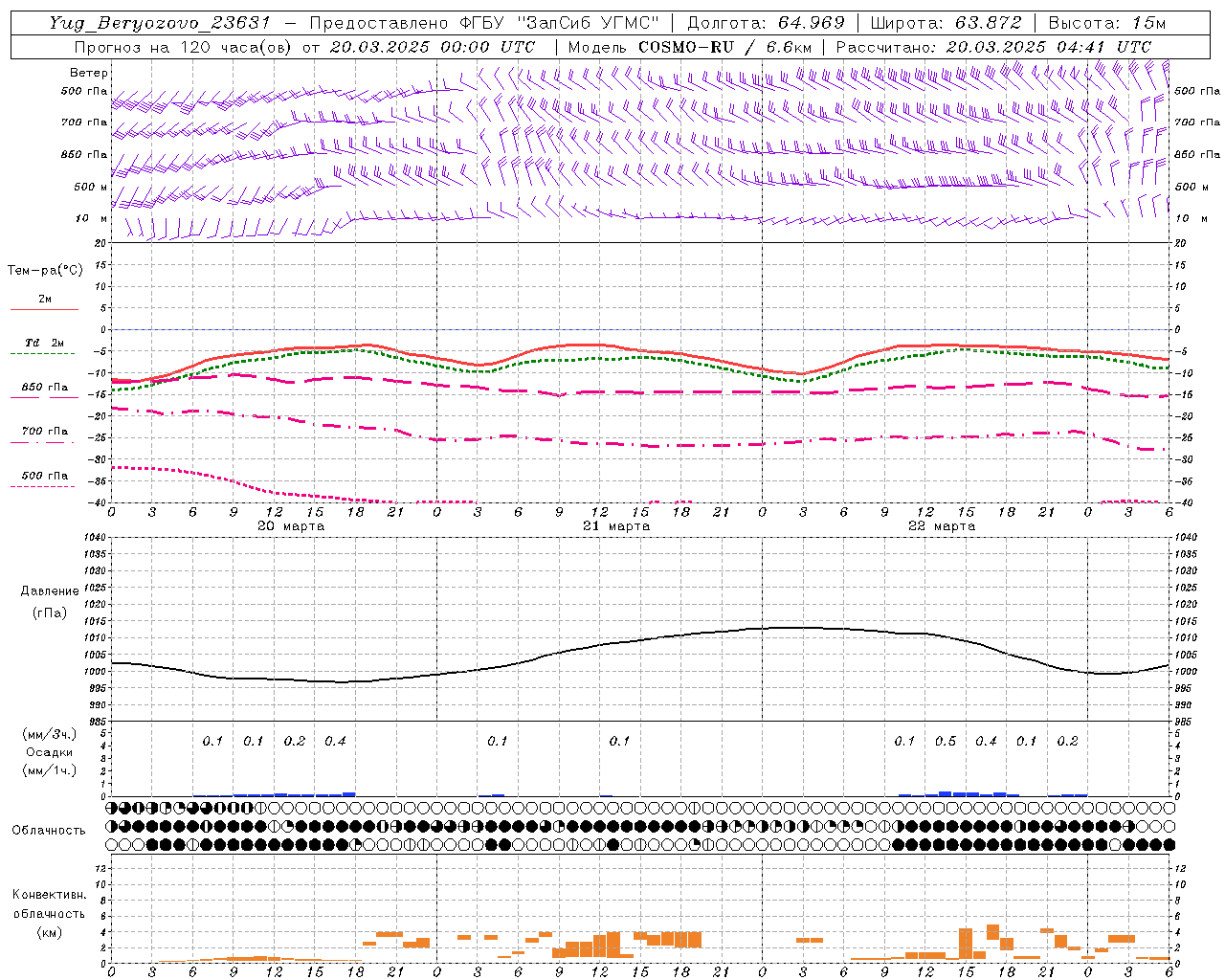Viewport: 1225px width, 980px height.
Task: Click the 850 гПа temperature legend entry
Action: (45, 388)
